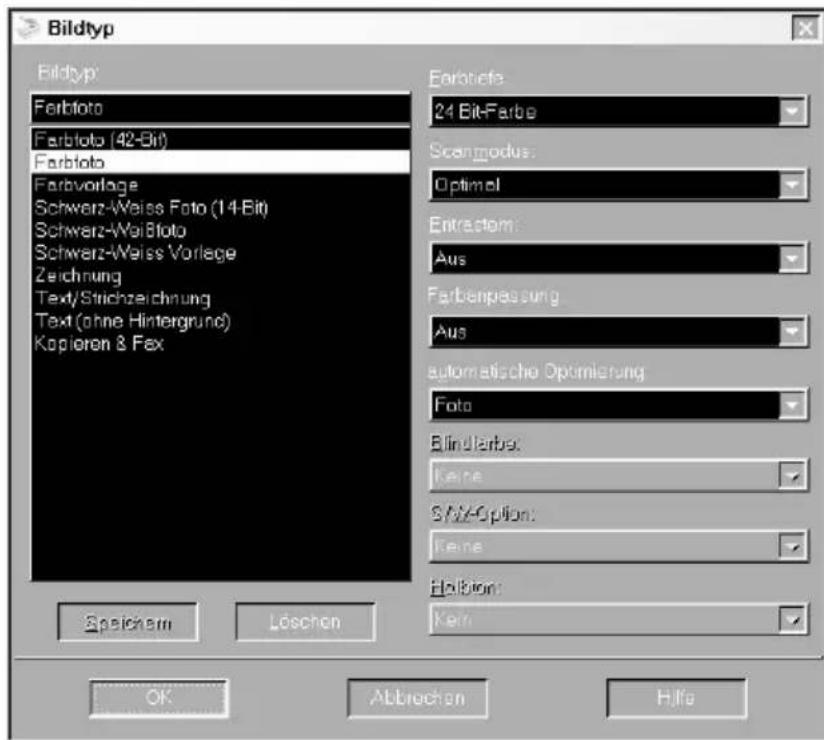Viewport: 824px width, 740px height.
Task: Click the 'Foto' optimization value
Action: point(605,405)
